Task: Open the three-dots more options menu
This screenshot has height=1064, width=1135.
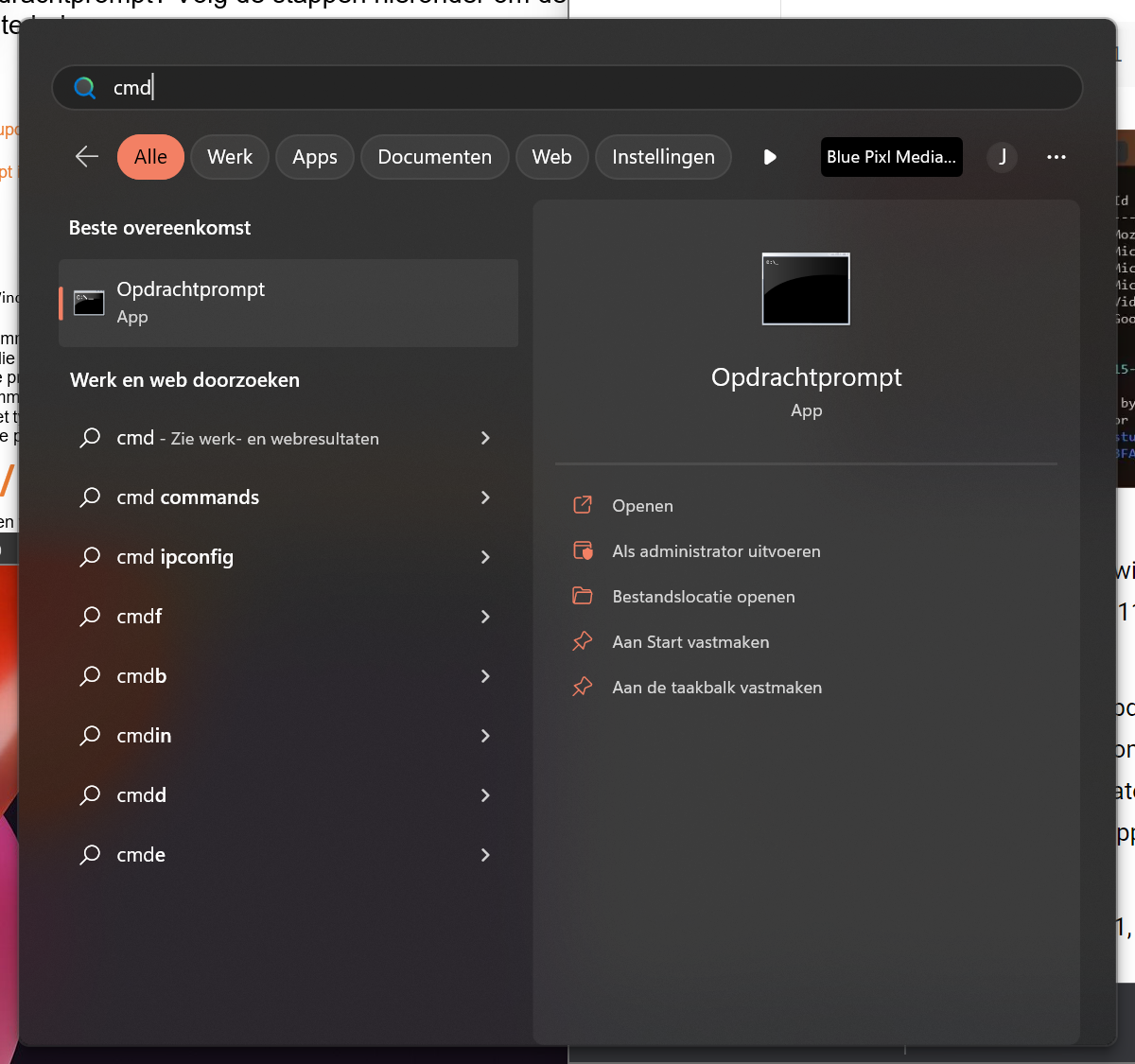Action: pyautogui.click(x=1056, y=157)
